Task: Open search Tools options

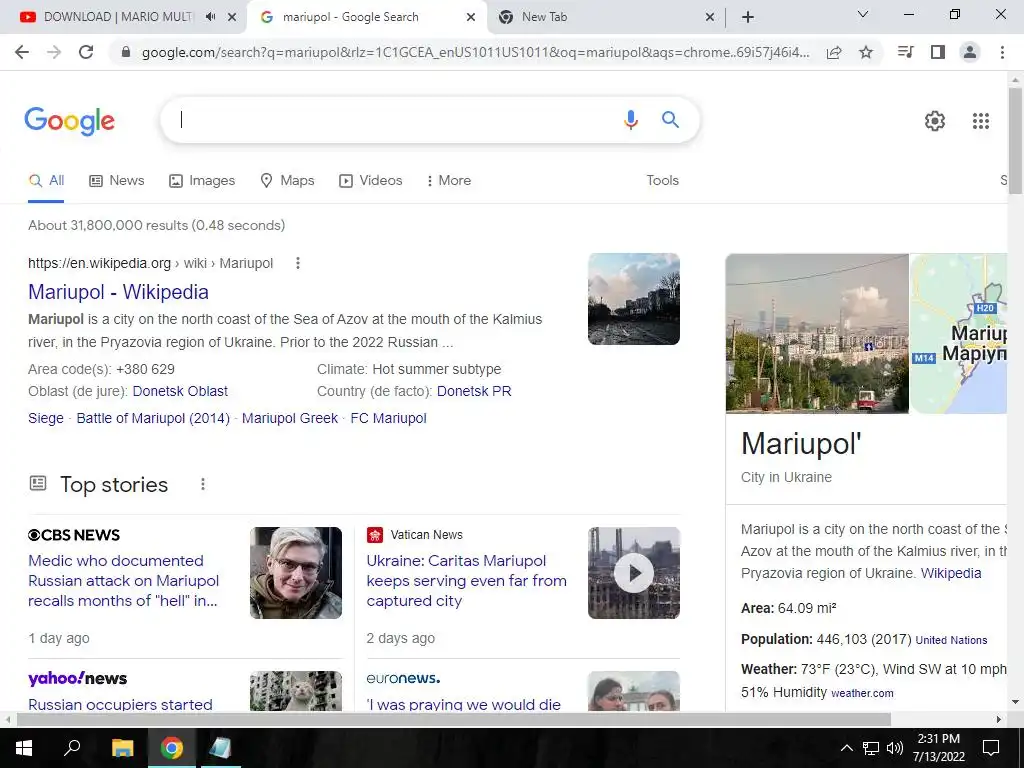Action: coord(662,181)
